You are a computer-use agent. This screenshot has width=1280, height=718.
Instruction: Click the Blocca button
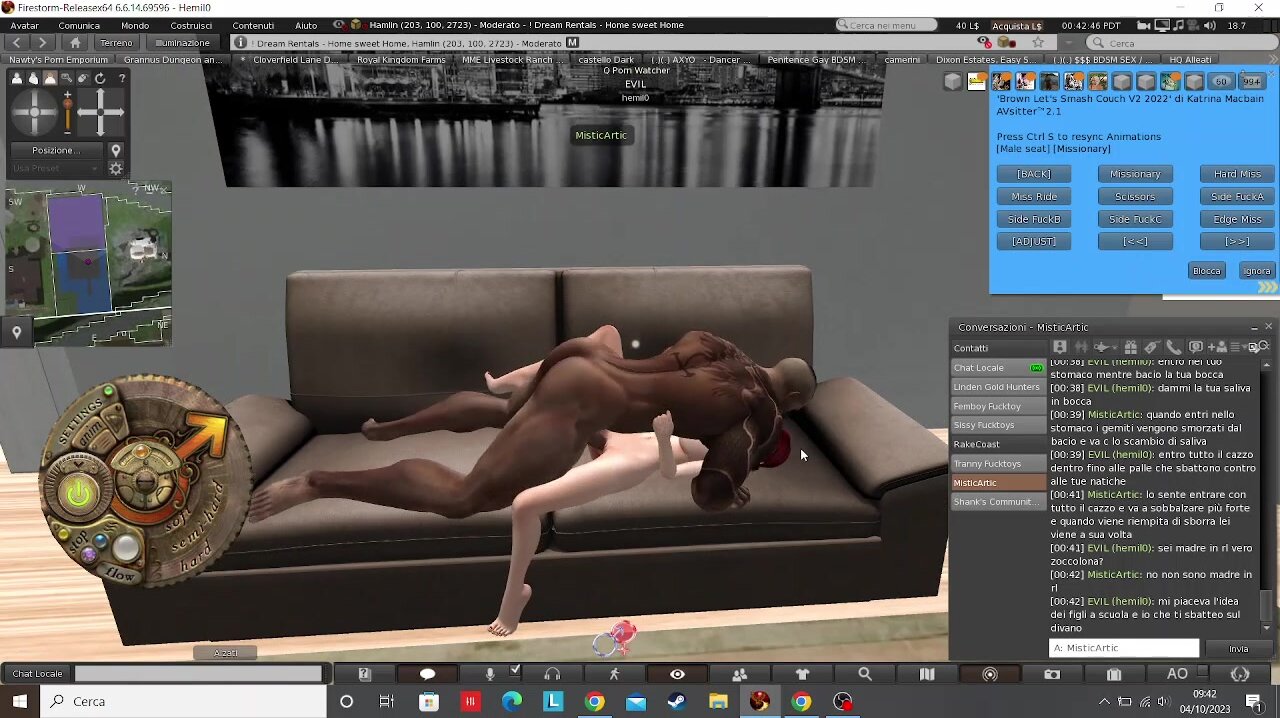pos(1206,271)
